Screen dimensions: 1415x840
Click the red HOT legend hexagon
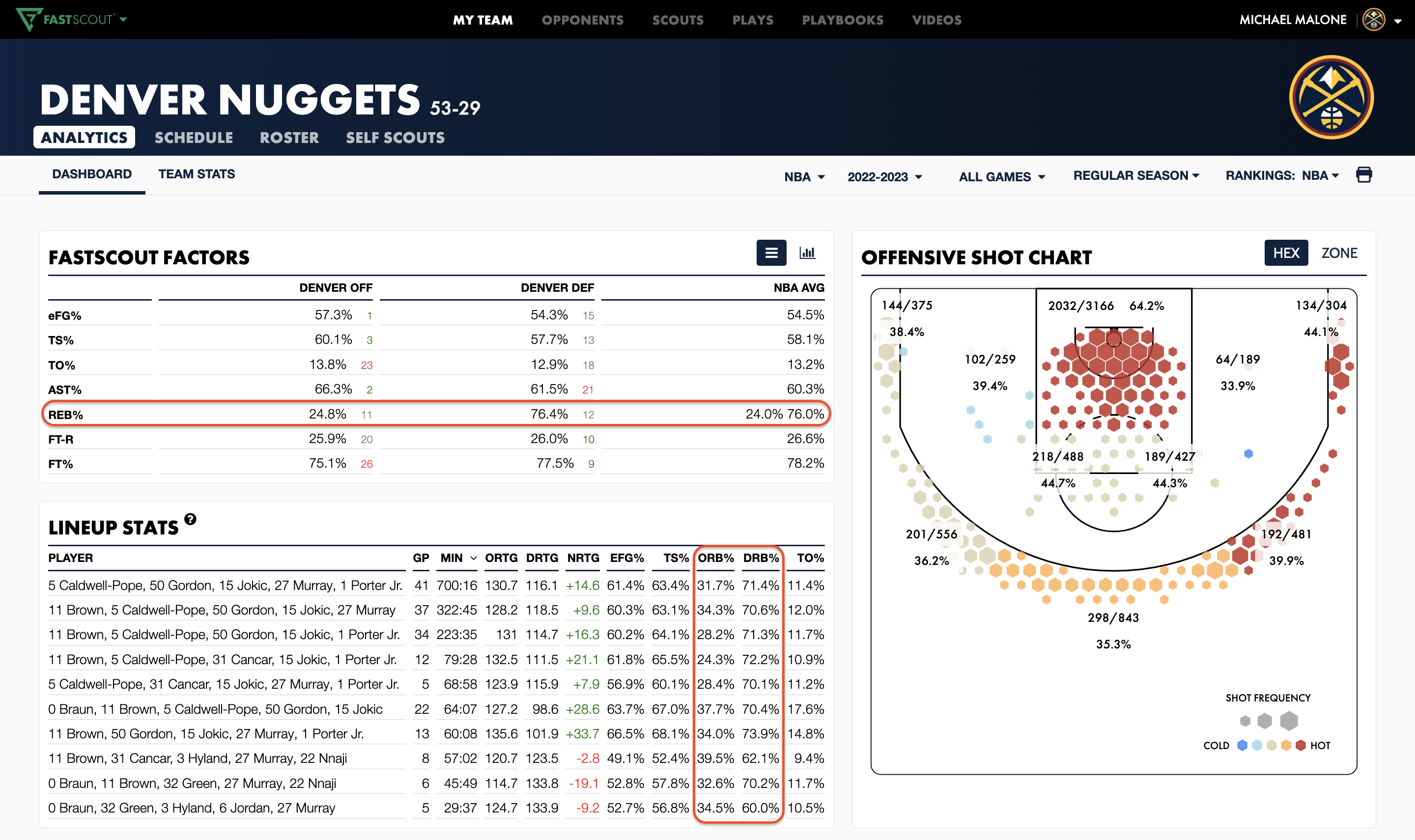(1301, 745)
